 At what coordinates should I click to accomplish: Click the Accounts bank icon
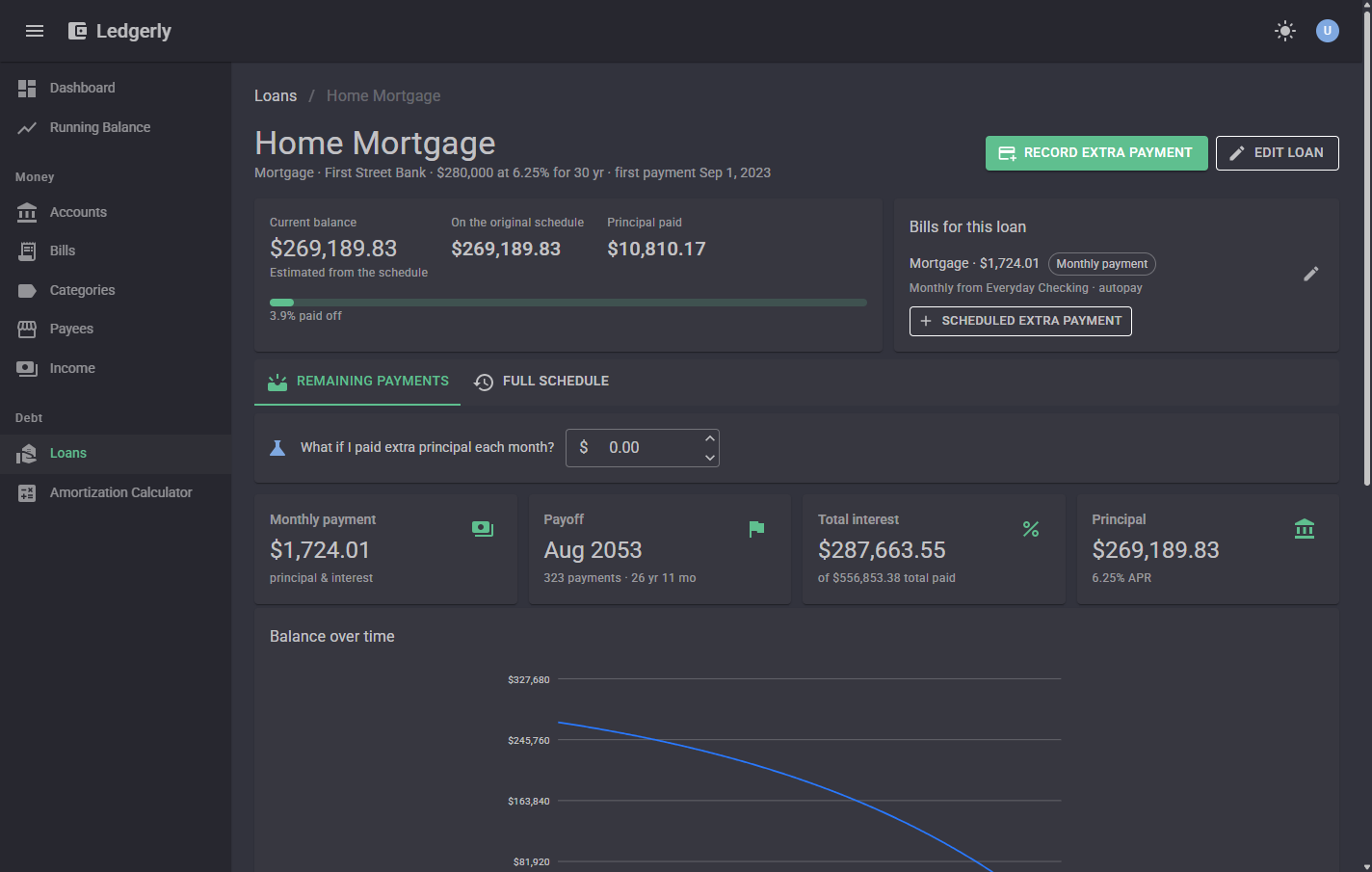click(27, 212)
